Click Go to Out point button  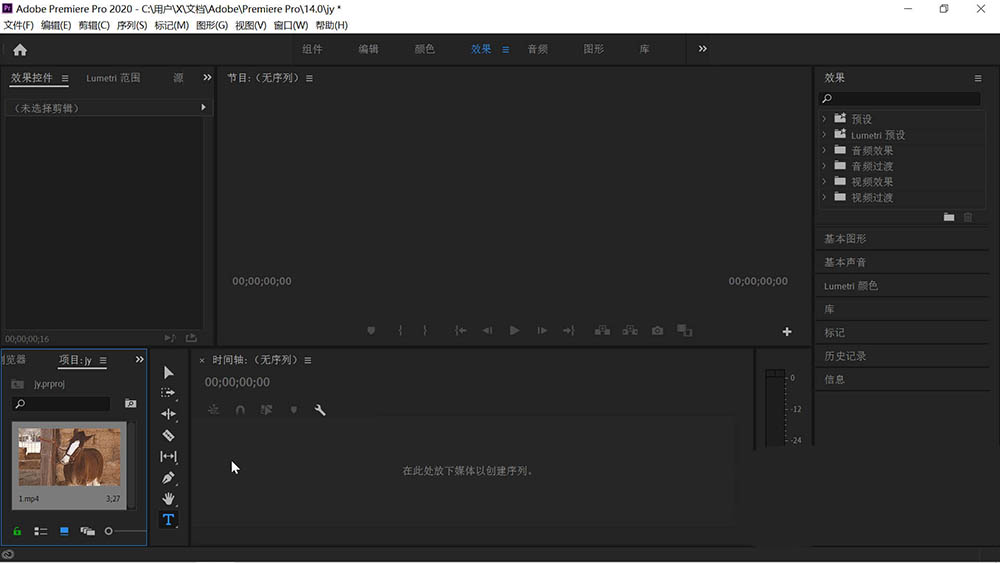569,330
